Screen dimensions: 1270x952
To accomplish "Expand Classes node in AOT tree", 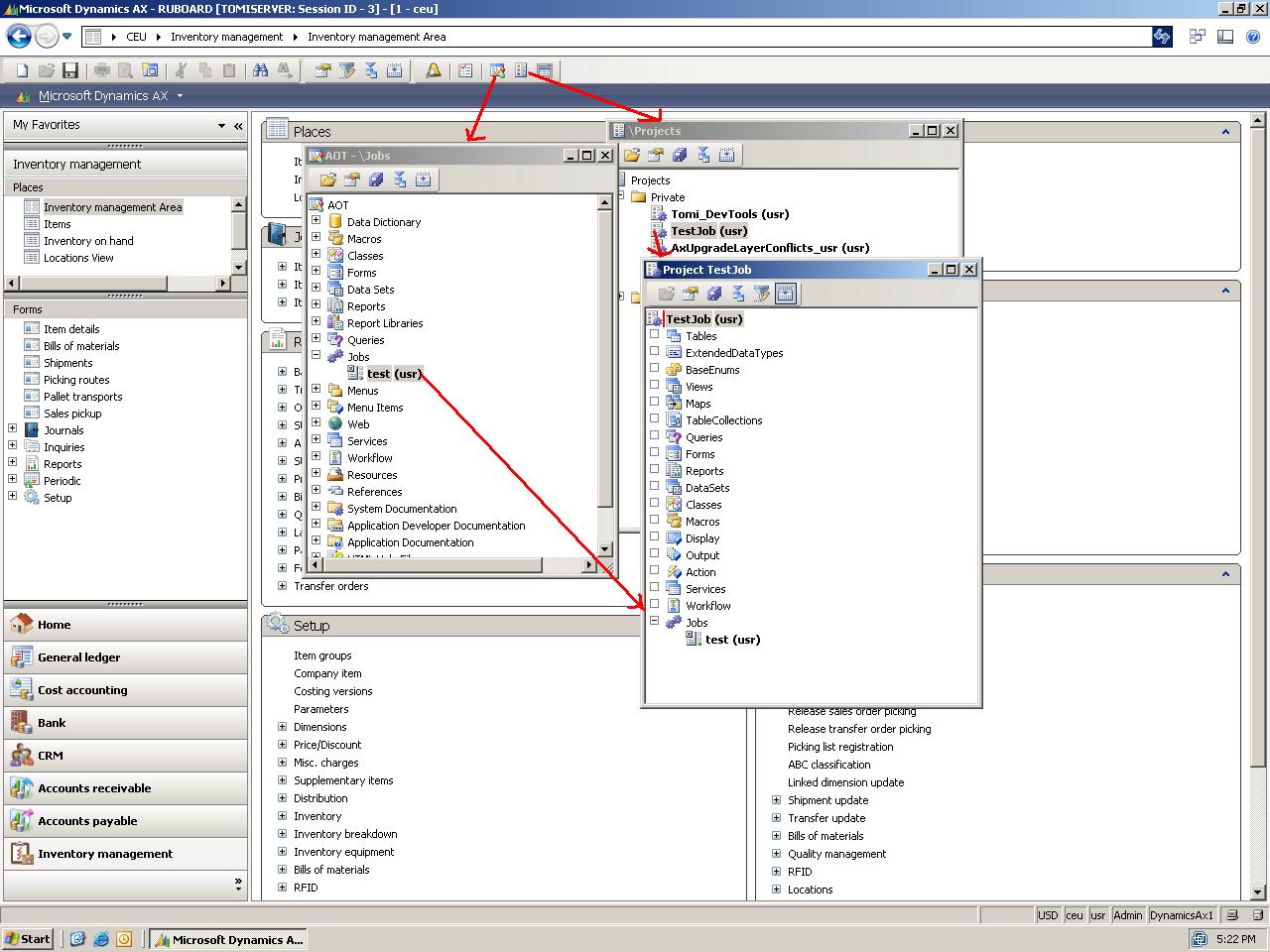I will (316, 255).
